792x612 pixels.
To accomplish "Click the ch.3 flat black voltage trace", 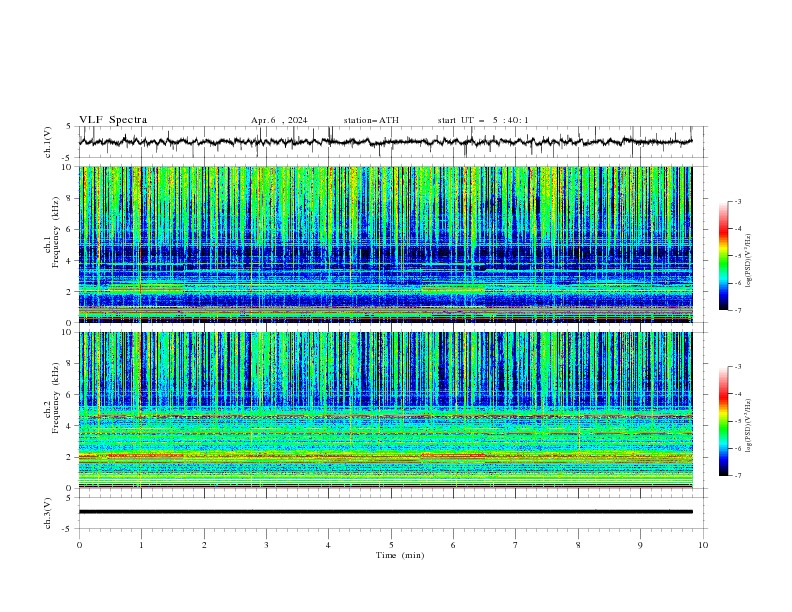I will 385,512.
